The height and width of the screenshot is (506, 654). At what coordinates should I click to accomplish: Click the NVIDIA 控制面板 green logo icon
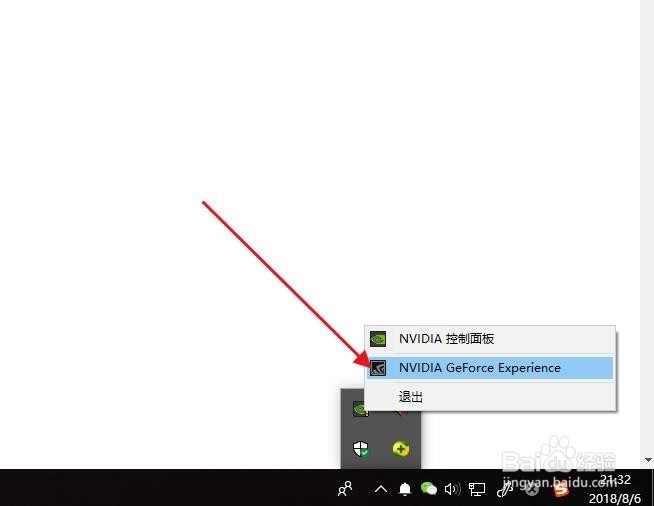[378, 339]
